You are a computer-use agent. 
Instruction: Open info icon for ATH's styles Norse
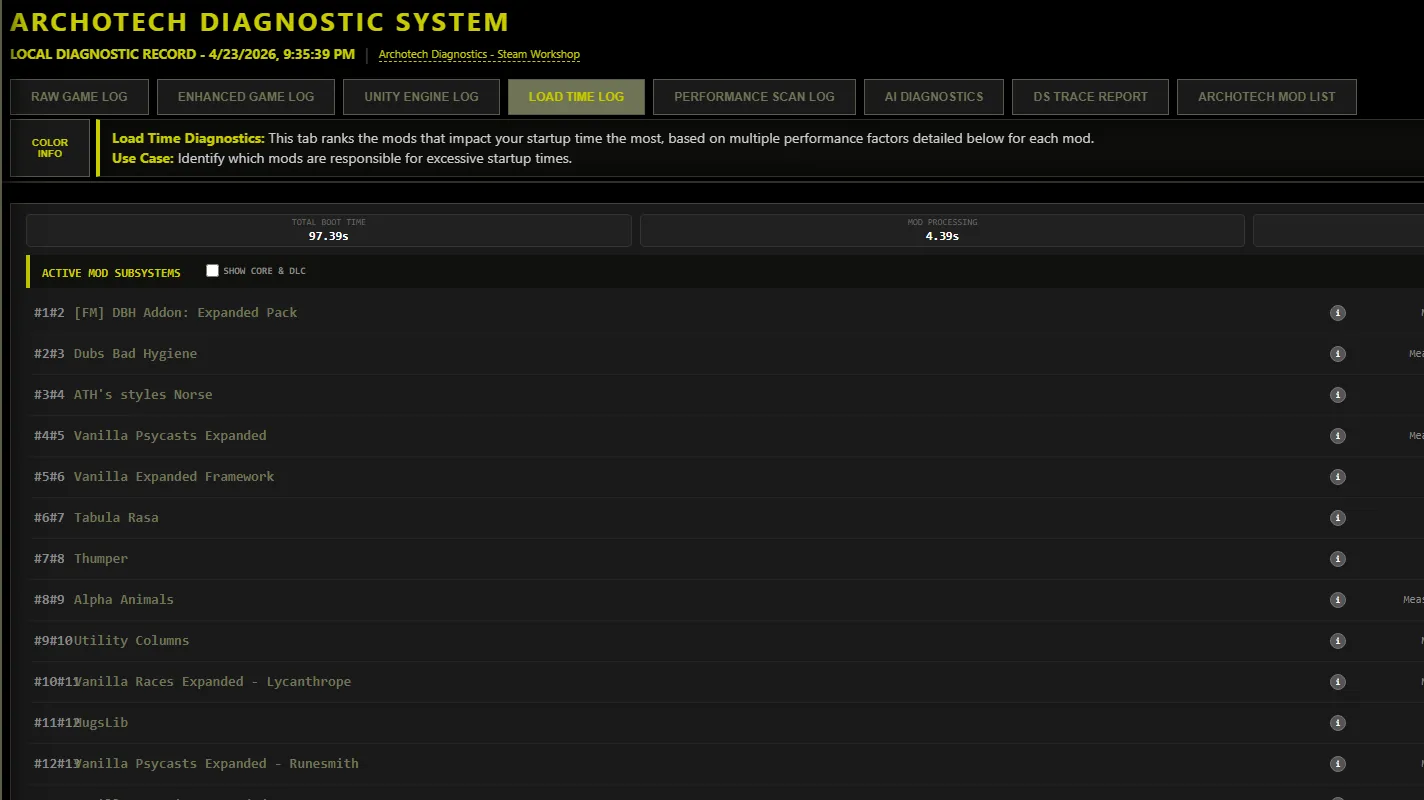point(1337,395)
